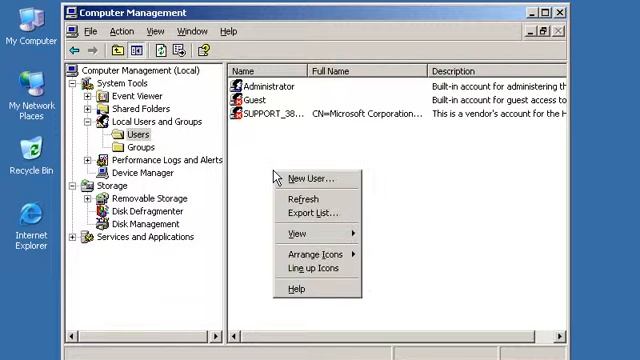Screen dimensions: 640x360
Task: Click the Device Manager icon
Action: click(x=102, y=173)
